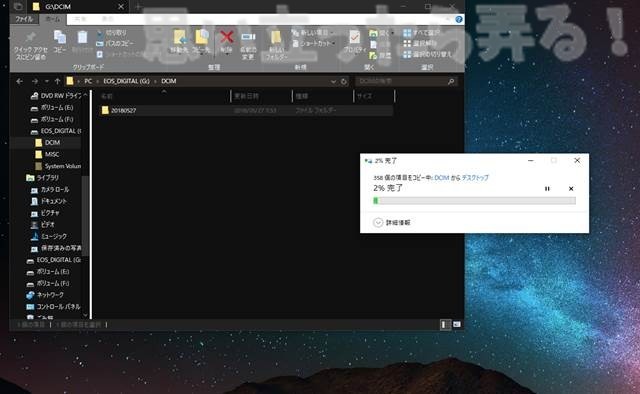
Task: Select コントロール パネル in the navigation tree
Action: point(53,307)
